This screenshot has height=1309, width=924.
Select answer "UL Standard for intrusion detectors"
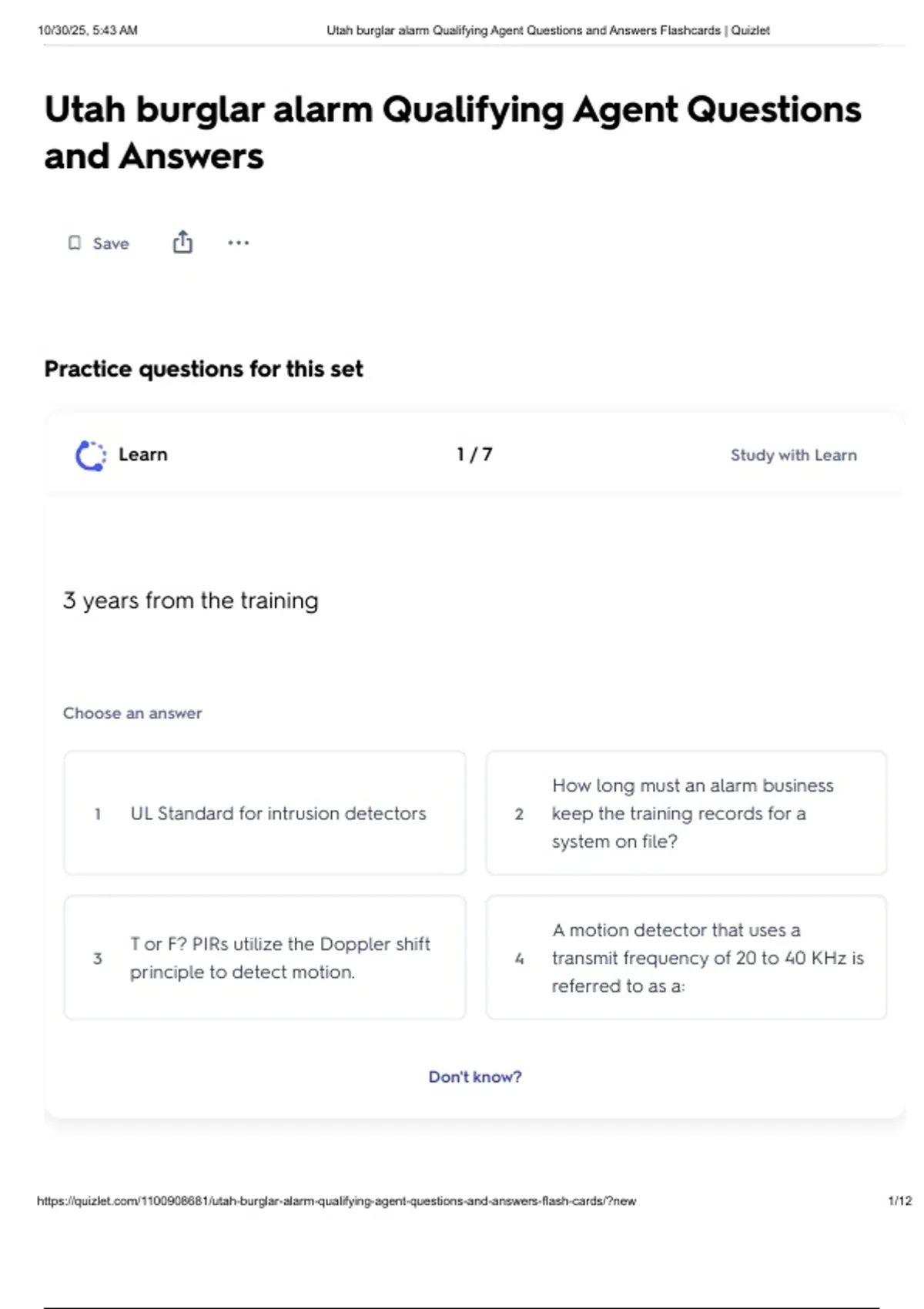pyautogui.click(x=265, y=813)
